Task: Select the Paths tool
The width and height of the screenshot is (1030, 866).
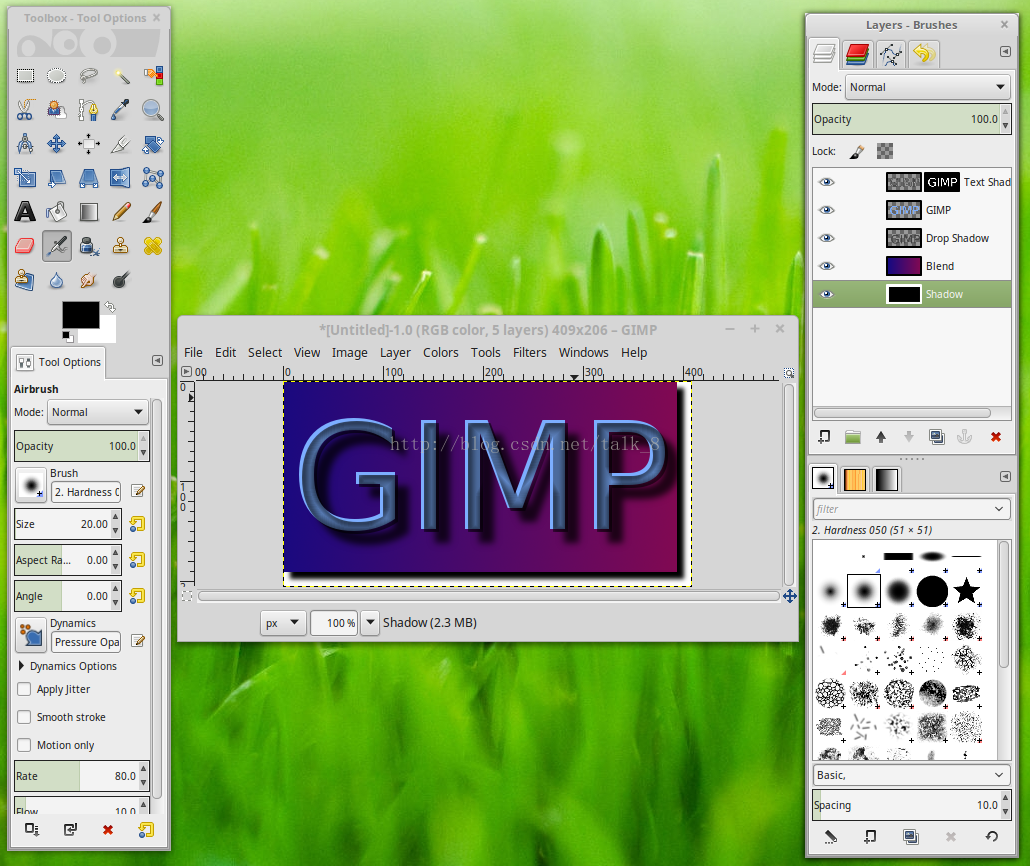Action: click(89, 110)
